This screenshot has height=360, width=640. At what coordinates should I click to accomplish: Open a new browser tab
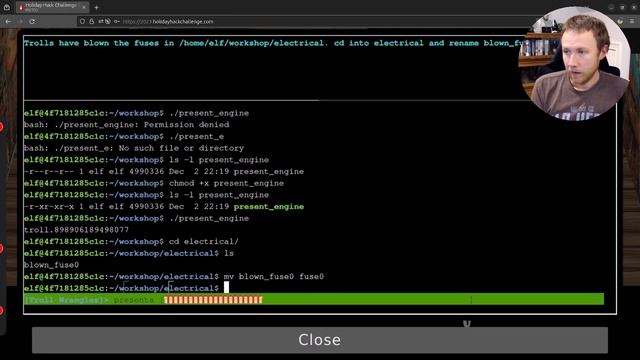click(96, 7)
